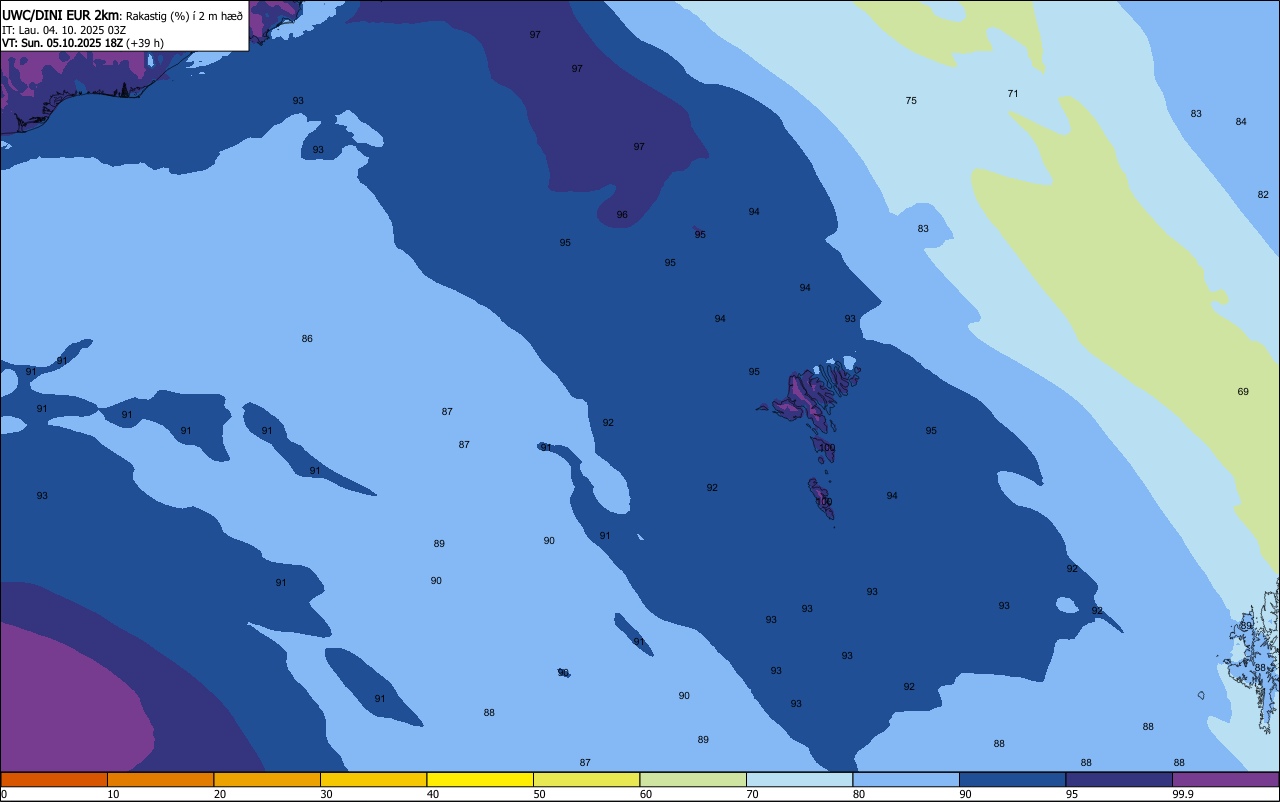Click the humidity value "96" on the map
Screen dimensions: 1280x802
click(622, 215)
